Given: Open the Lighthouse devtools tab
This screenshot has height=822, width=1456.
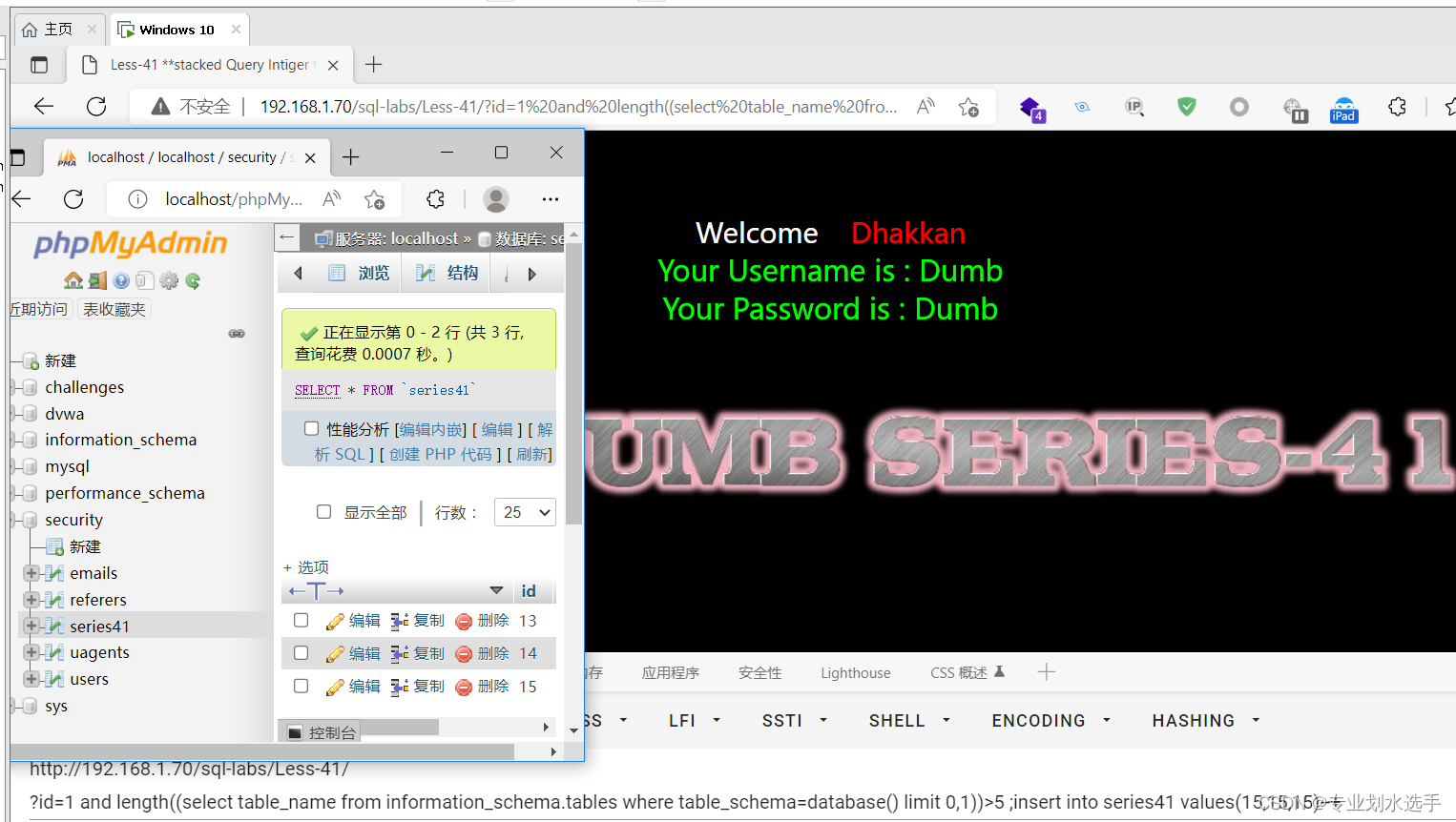Looking at the screenshot, I should 855,673.
